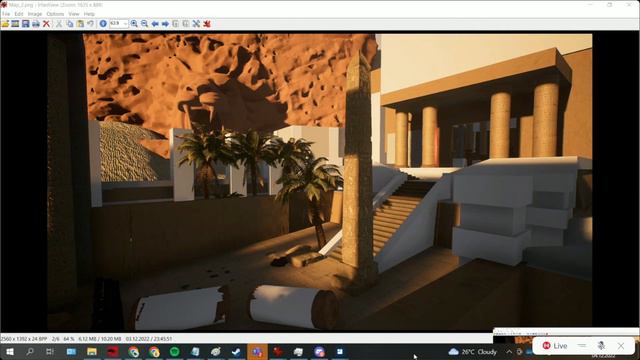This screenshot has height=360, width=640.
Task: Click the Copy toolbar icon
Action: tap(70, 24)
